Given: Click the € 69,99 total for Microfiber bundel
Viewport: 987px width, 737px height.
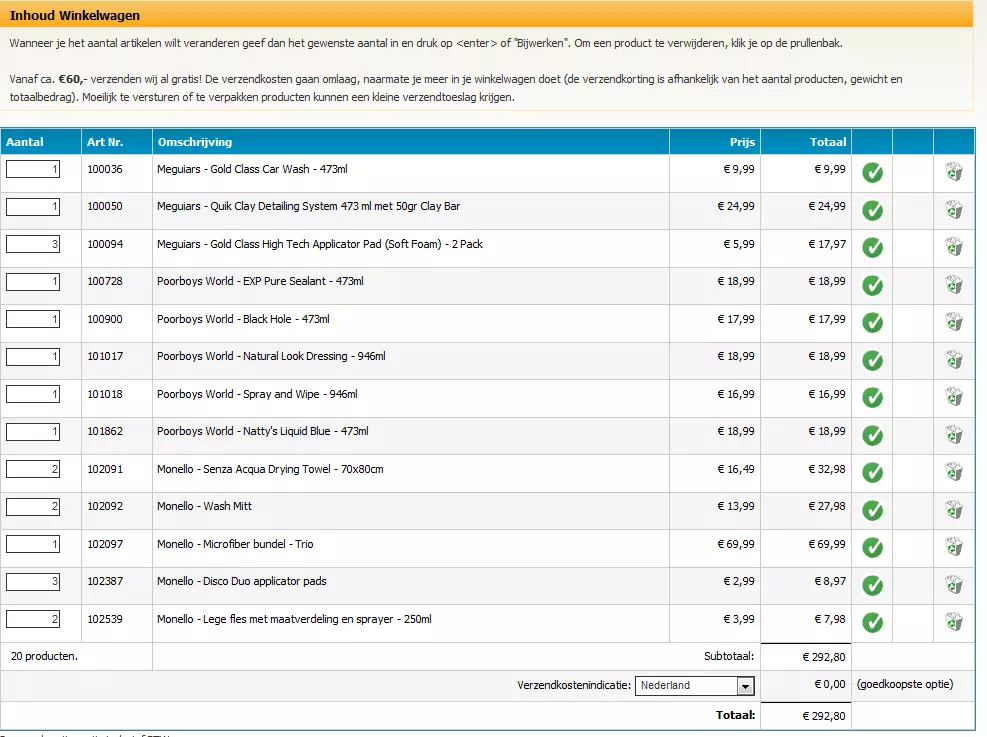Looking at the screenshot, I should tap(827, 544).
